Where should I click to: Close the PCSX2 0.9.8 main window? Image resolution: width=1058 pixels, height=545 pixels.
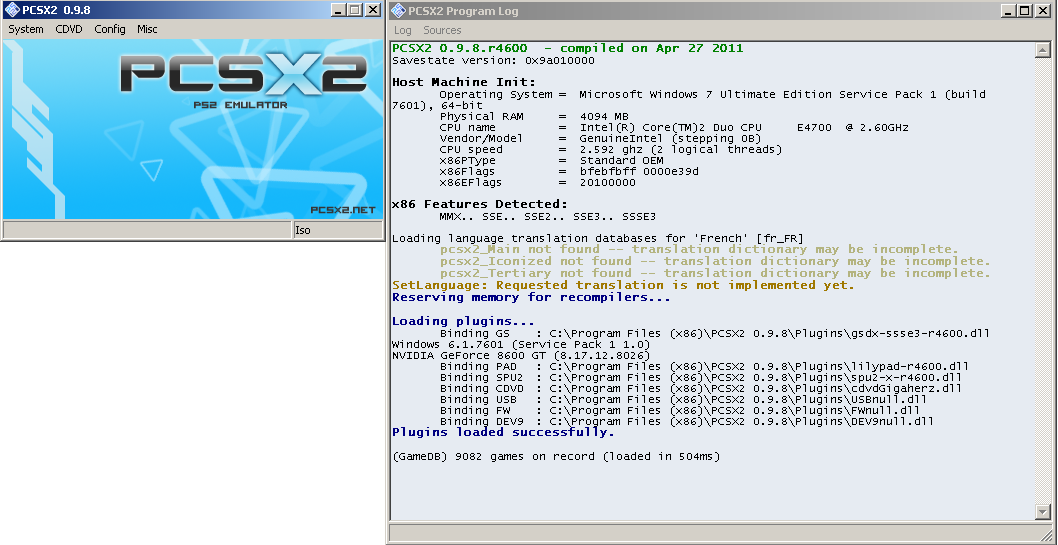[x=373, y=10]
